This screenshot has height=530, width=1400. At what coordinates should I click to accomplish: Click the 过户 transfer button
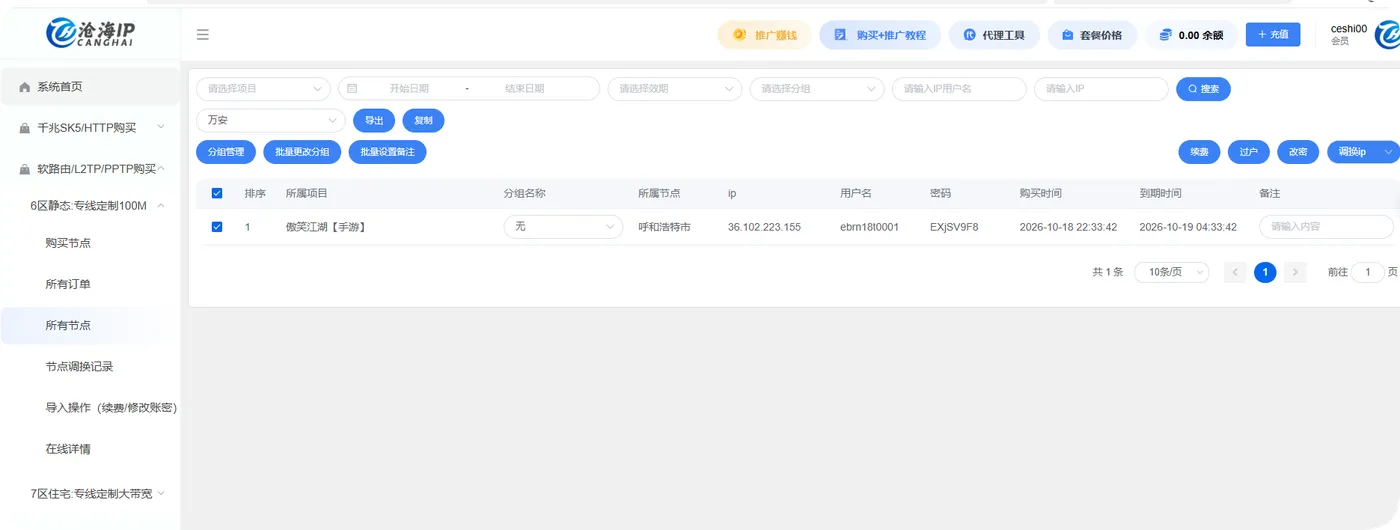click(x=1248, y=152)
